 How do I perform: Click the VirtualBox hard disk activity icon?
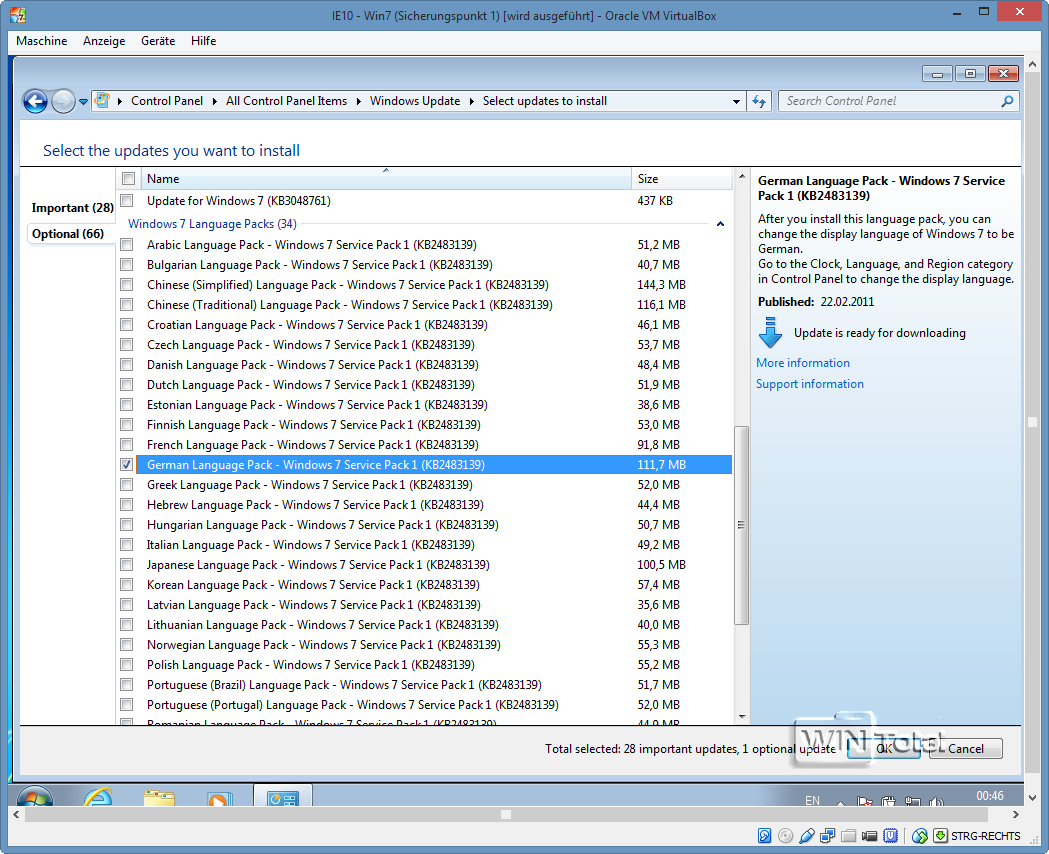coord(765,836)
